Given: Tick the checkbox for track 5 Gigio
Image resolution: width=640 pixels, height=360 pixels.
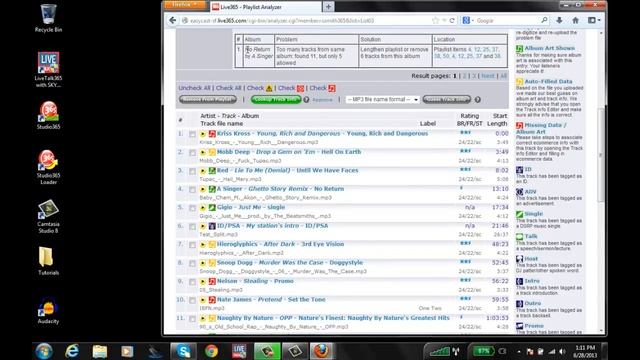Looking at the screenshot, I should click(192, 208).
